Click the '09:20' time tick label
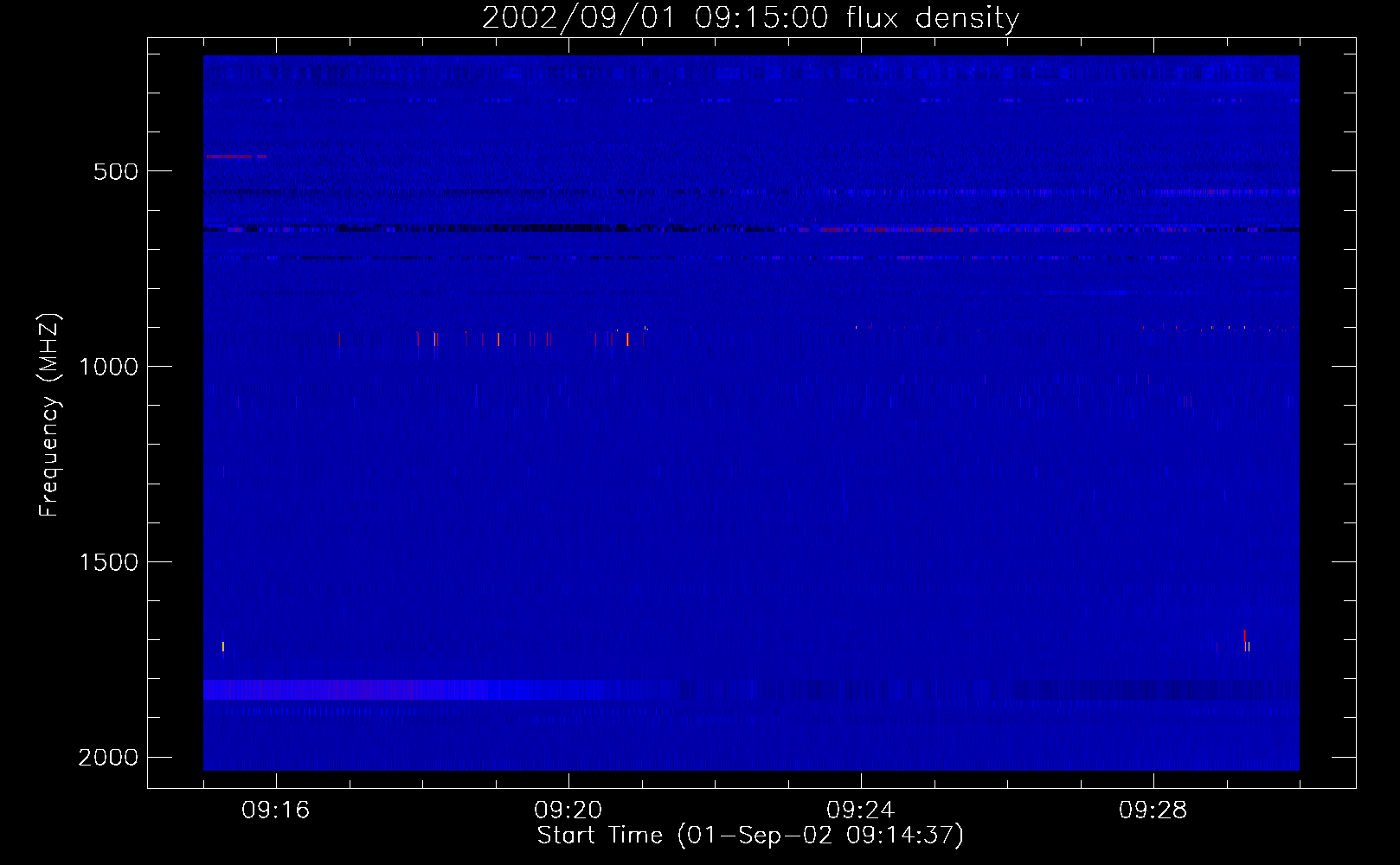 pos(568,811)
